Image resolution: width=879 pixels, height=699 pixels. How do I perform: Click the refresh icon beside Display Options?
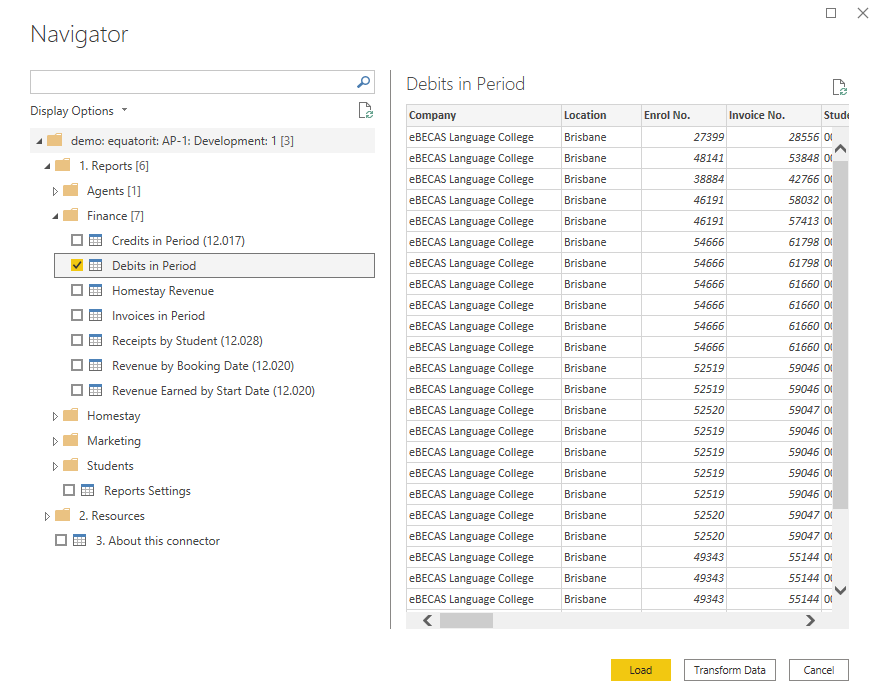click(366, 111)
